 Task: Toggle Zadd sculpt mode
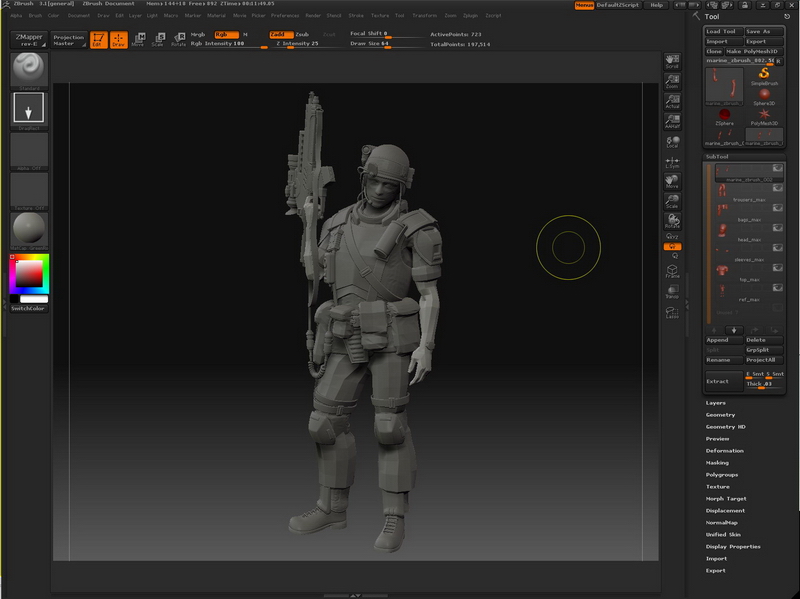coord(281,34)
